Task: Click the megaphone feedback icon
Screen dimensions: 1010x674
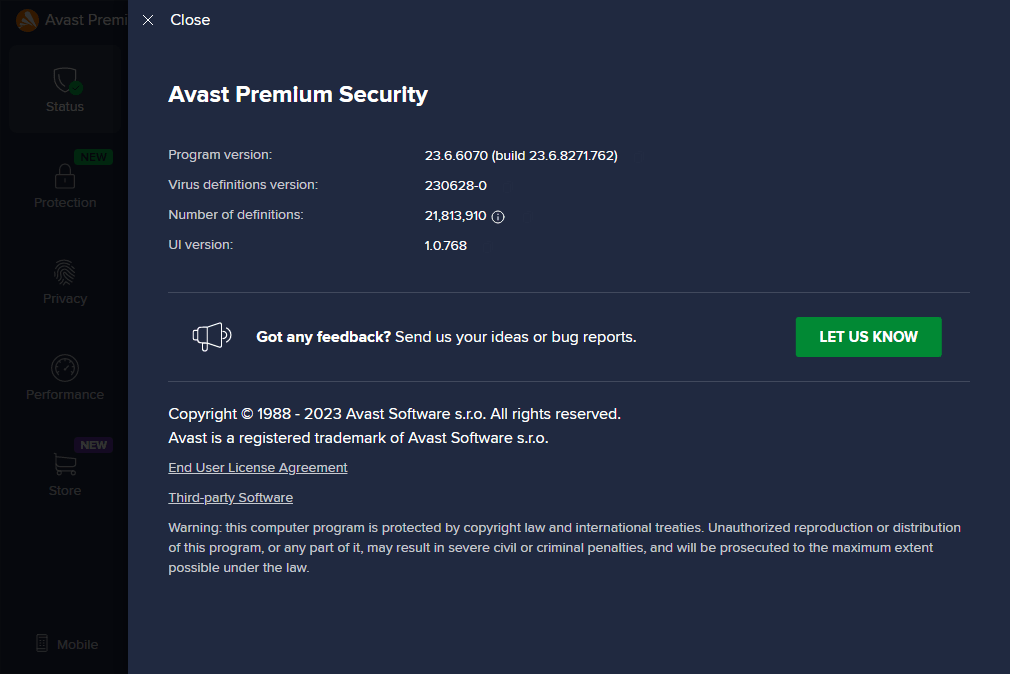Action: (x=212, y=336)
